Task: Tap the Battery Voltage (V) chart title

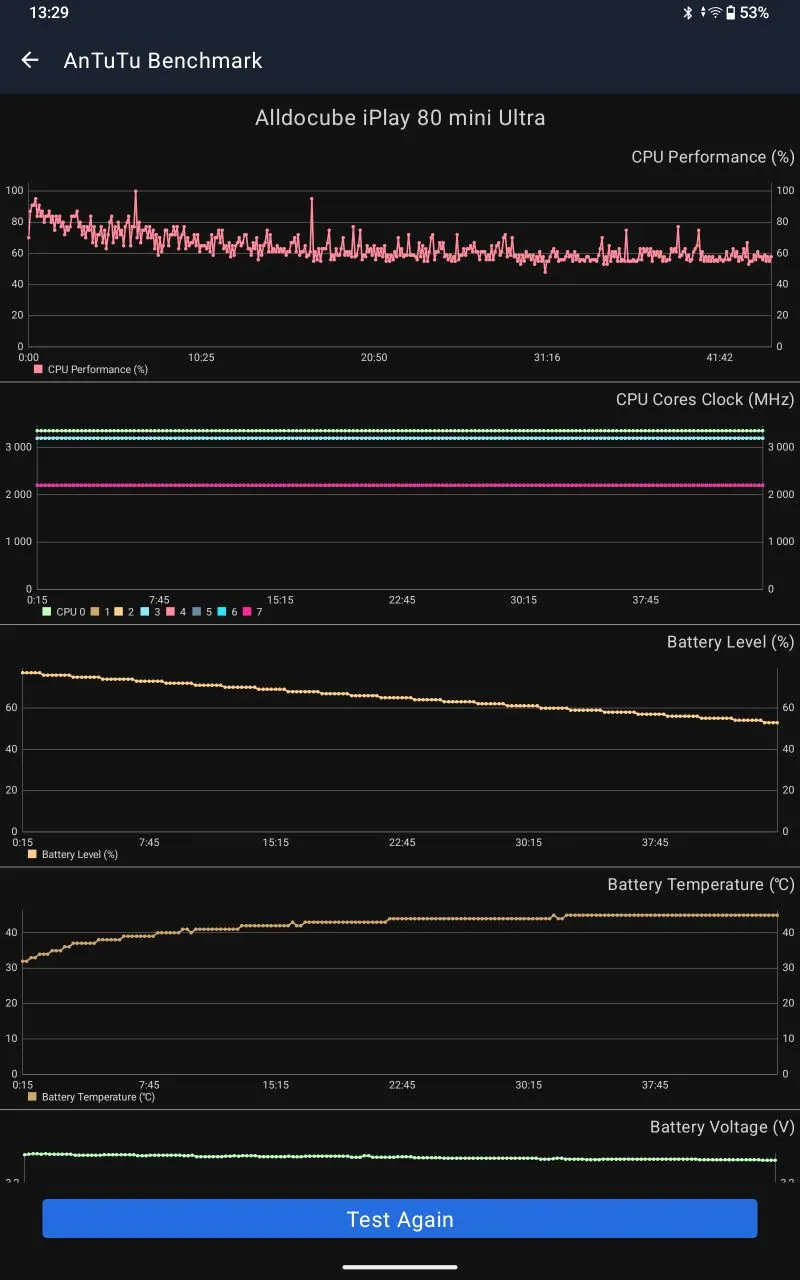Action: pos(722,1127)
